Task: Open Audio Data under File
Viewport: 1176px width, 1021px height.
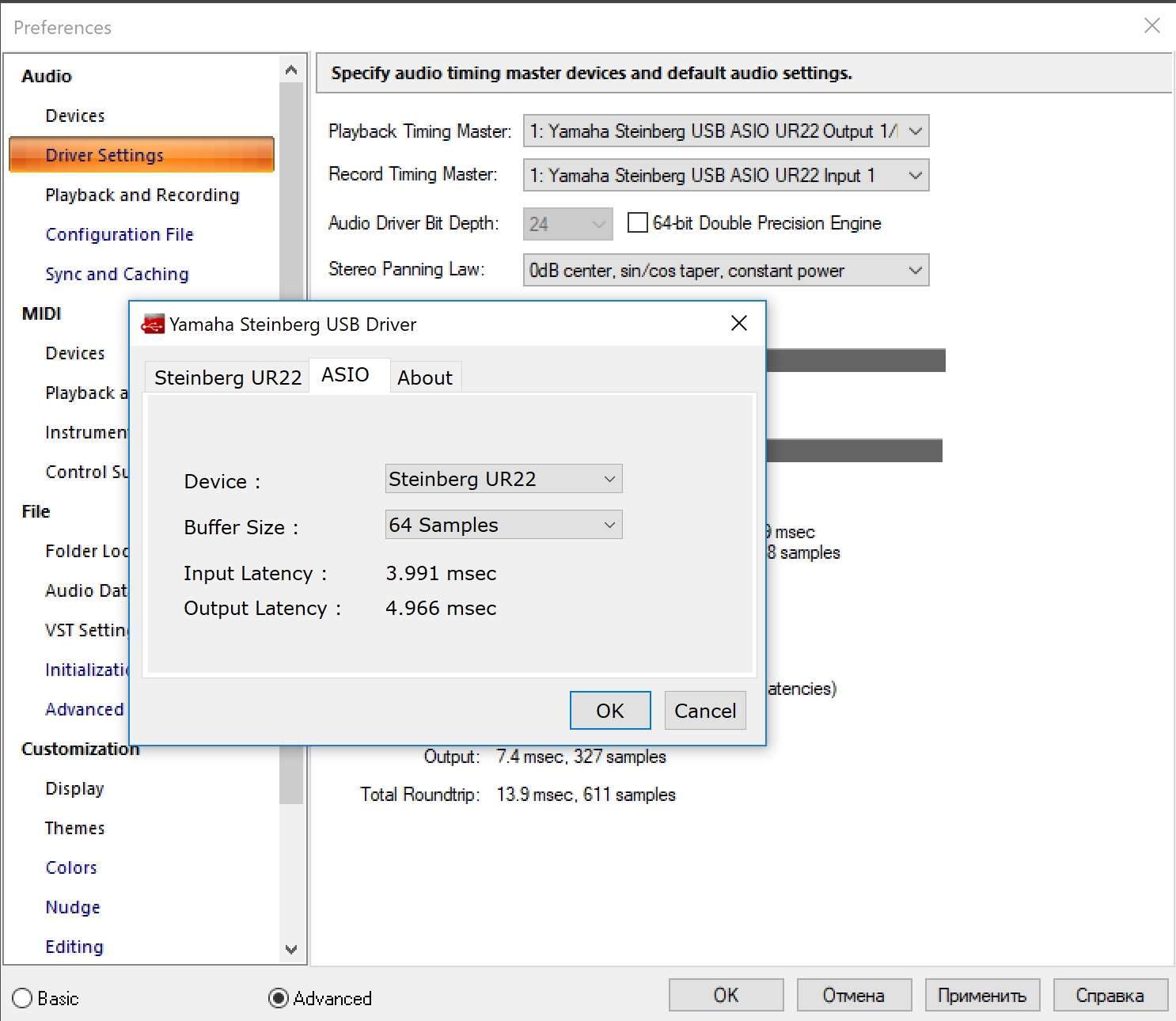Action: pyautogui.click(x=86, y=590)
